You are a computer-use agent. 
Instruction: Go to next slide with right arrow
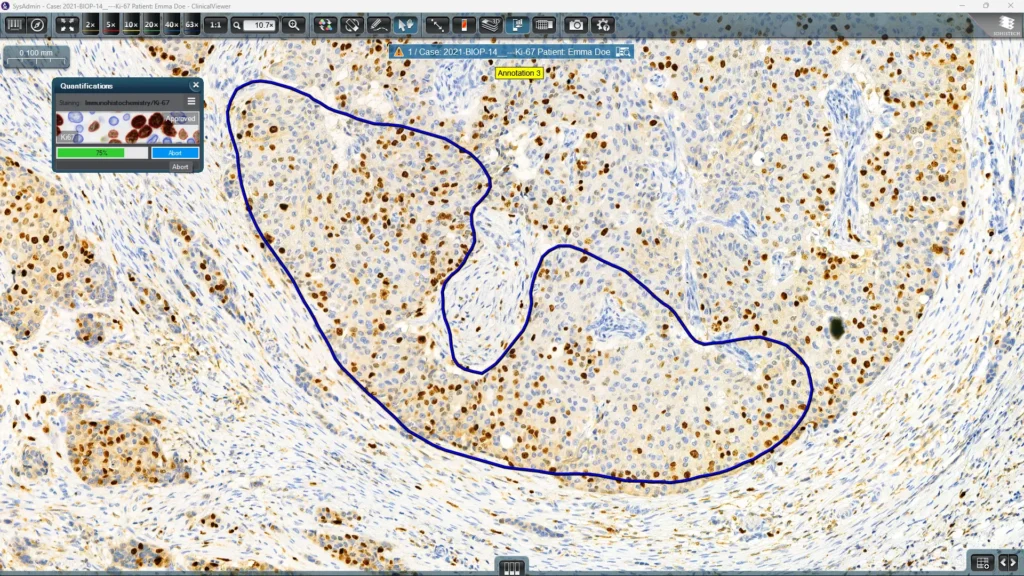click(1014, 562)
